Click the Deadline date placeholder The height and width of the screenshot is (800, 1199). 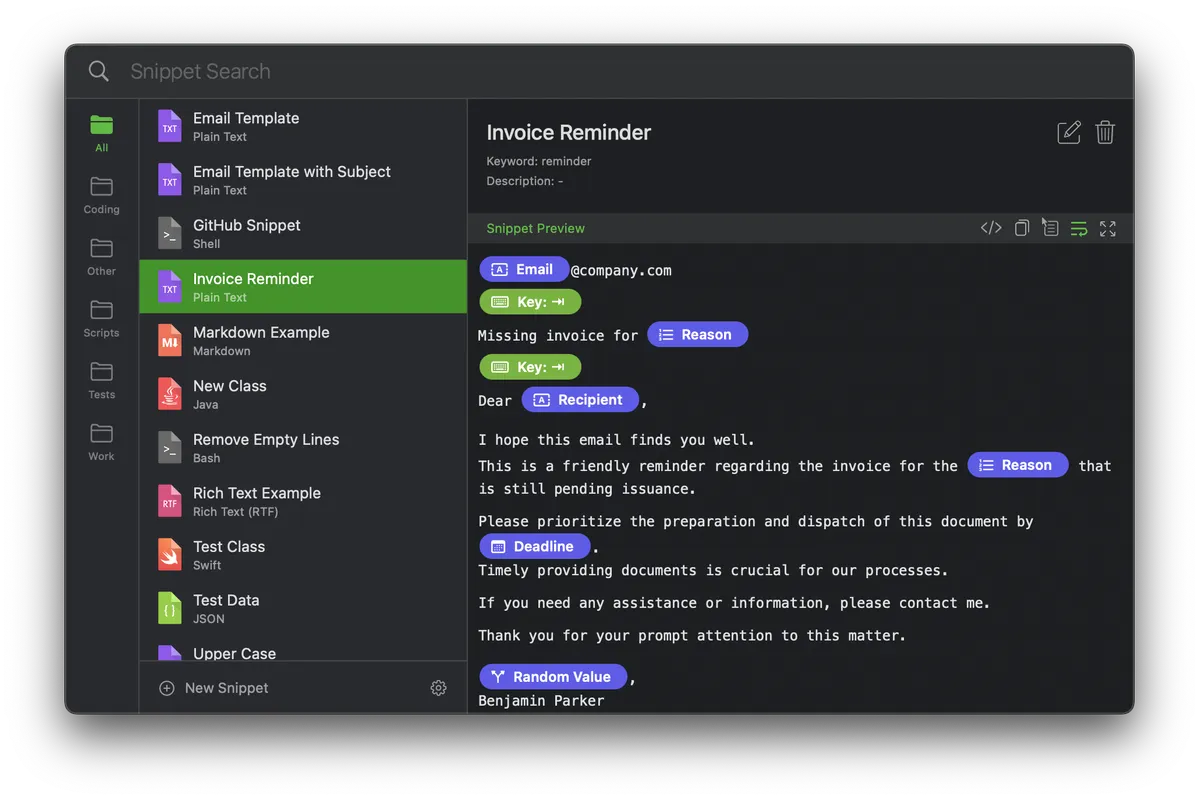point(534,547)
